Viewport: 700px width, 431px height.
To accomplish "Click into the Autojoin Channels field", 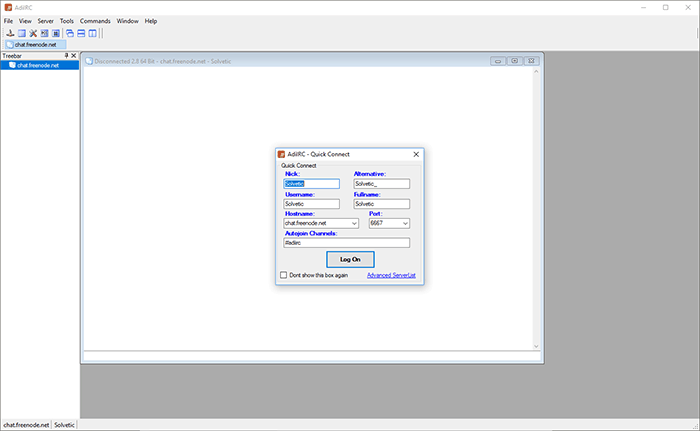I will 346,243.
